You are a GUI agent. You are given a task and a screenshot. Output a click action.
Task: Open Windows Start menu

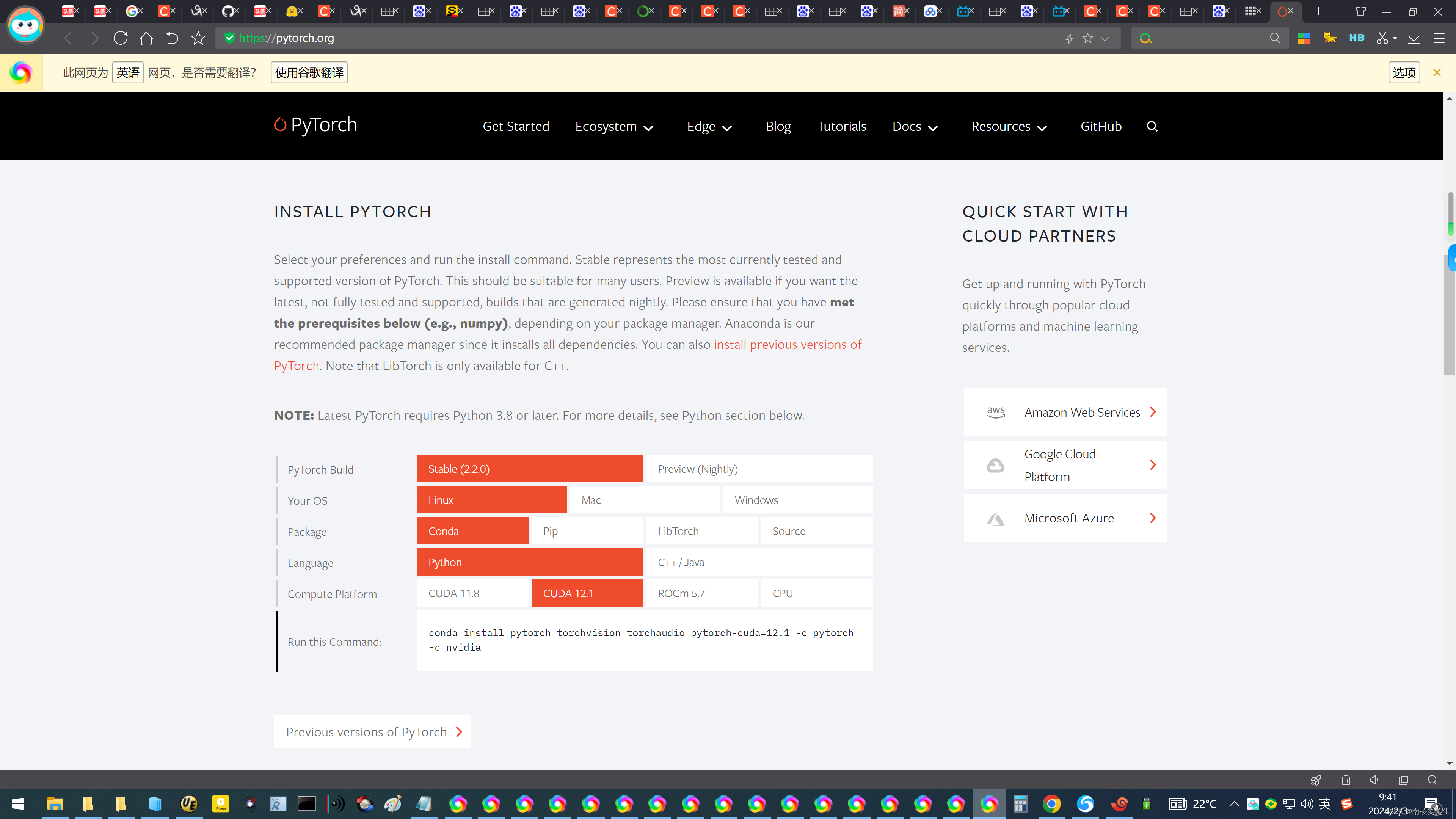(18, 804)
